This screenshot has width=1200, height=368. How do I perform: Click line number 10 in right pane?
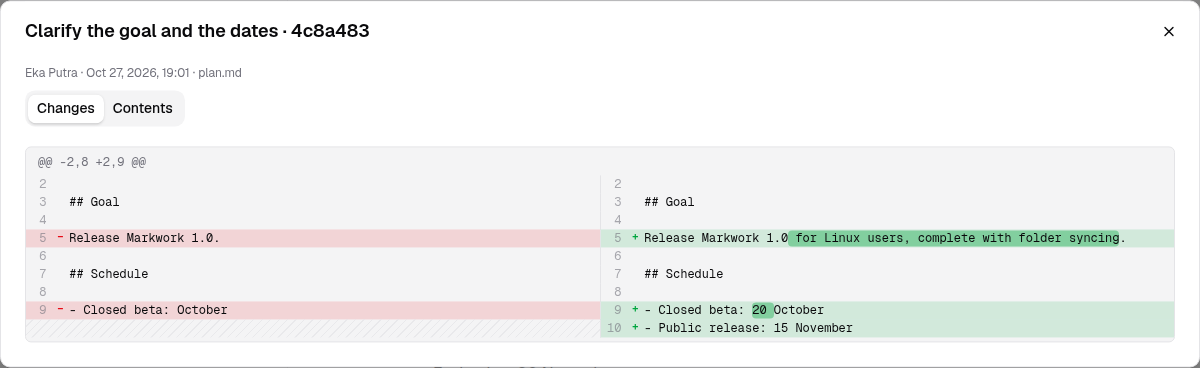tap(614, 328)
